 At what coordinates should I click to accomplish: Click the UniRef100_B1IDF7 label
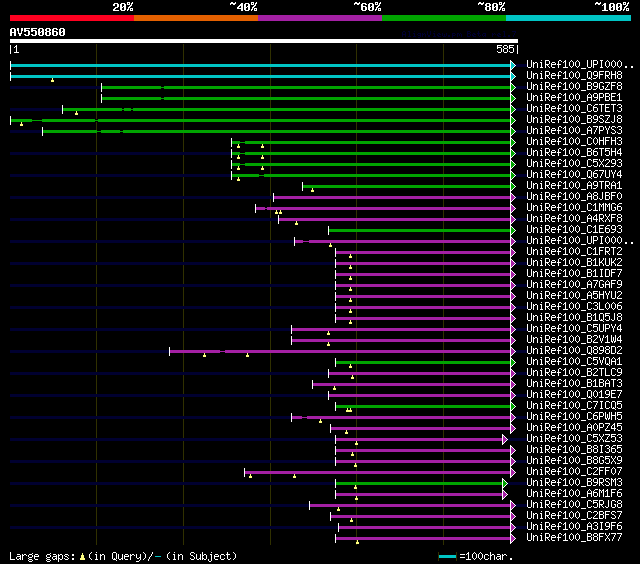click(574, 274)
